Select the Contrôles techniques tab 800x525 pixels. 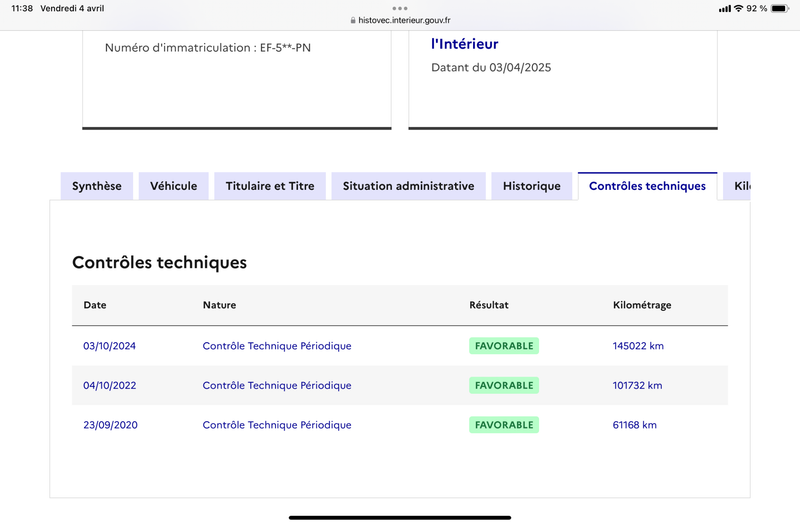tap(647, 186)
